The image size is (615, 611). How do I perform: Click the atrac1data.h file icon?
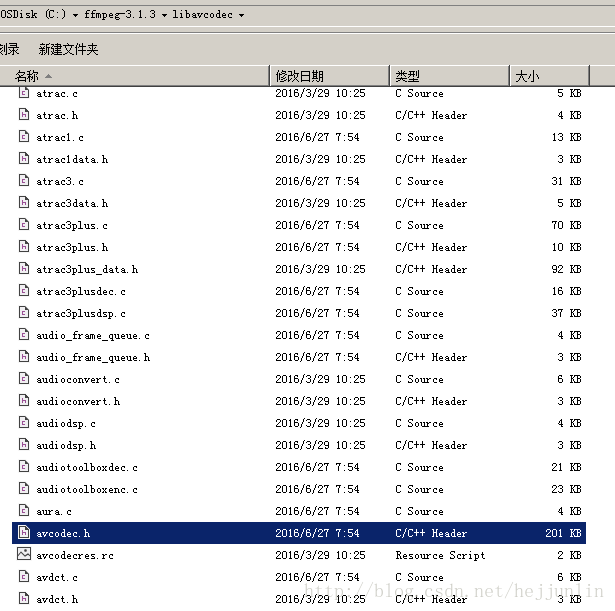(24, 158)
